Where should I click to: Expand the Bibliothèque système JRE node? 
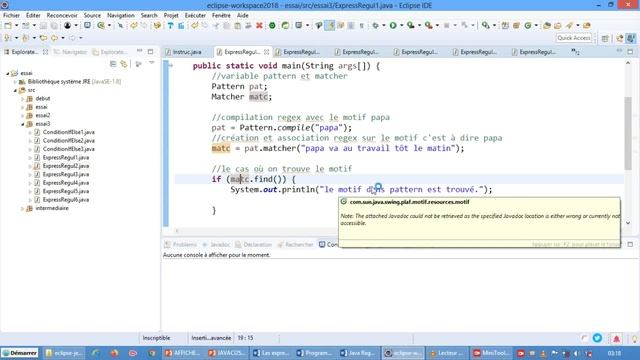(16, 82)
